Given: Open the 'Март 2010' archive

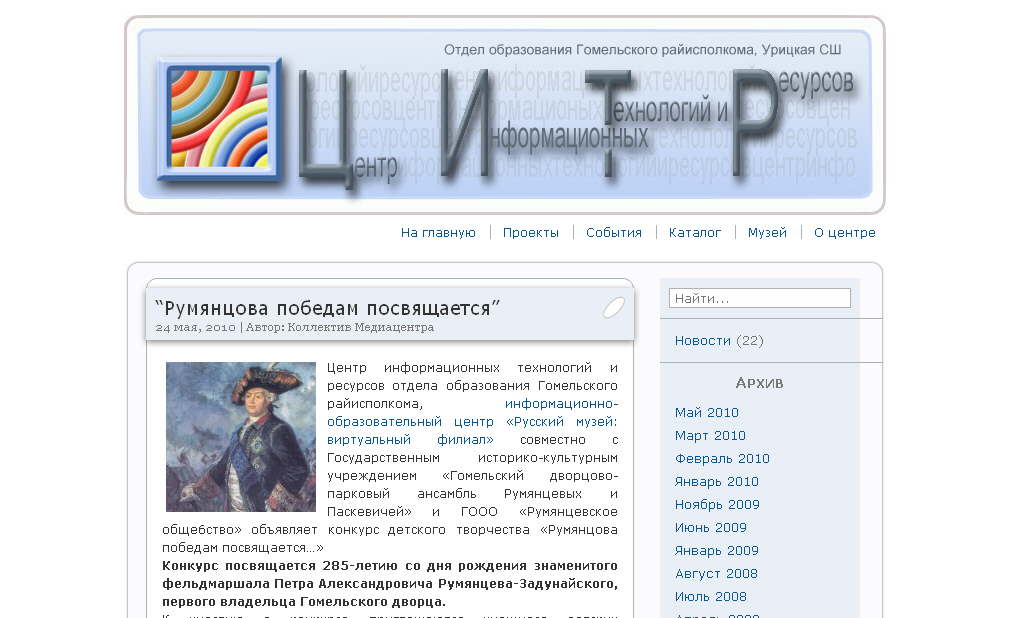Looking at the screenshot, I should coord(710,436).
